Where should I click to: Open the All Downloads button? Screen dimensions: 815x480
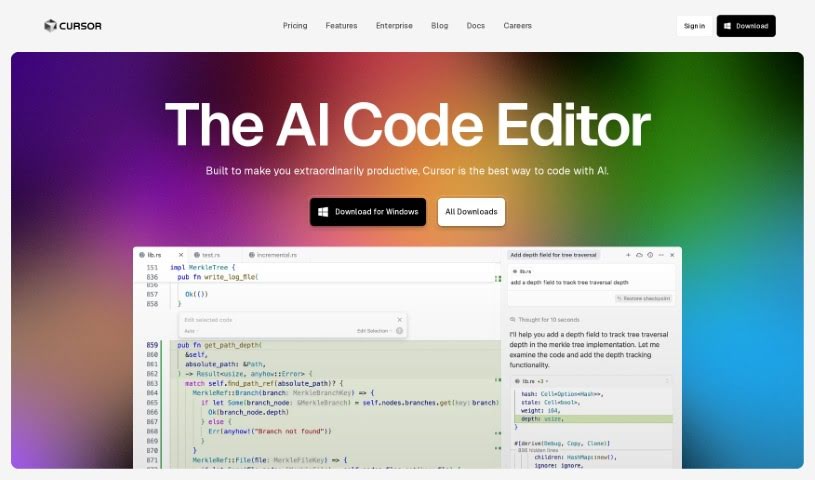[471, 212]
